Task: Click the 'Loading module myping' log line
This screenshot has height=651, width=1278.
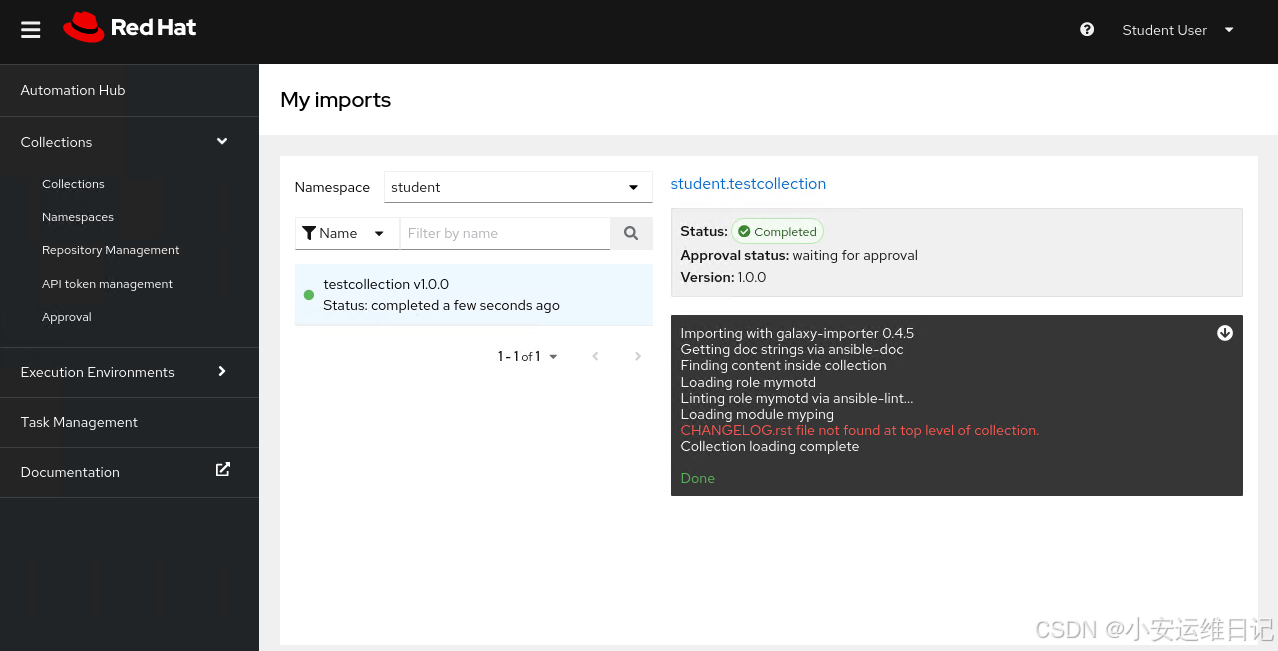Action: [x=757, y=414]
